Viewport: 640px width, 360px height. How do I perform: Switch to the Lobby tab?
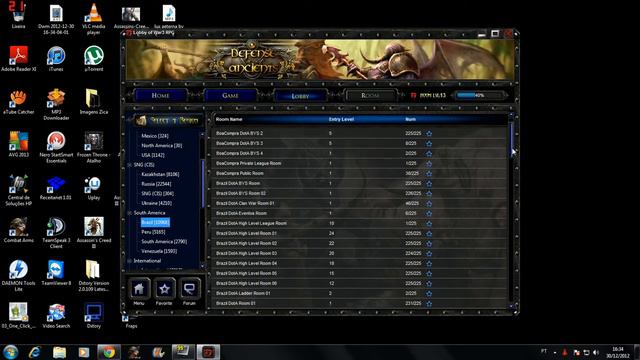point(300,96)
